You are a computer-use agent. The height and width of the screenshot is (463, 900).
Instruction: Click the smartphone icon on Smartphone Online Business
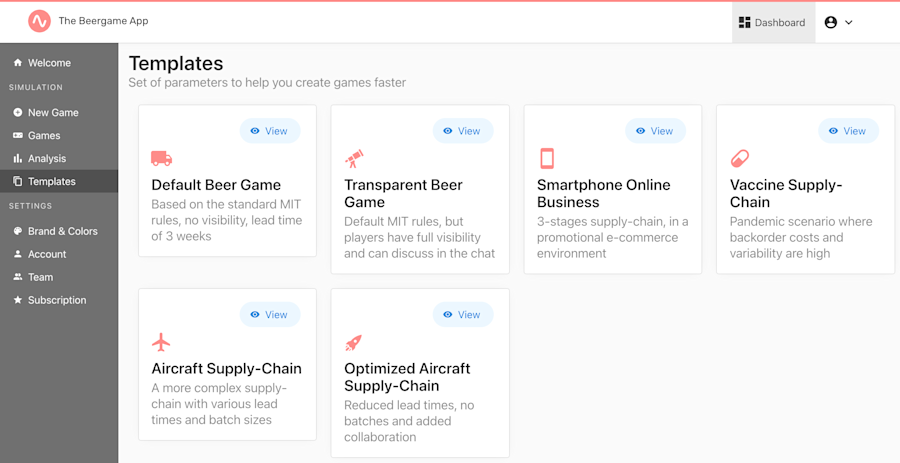tap(547, 158)
